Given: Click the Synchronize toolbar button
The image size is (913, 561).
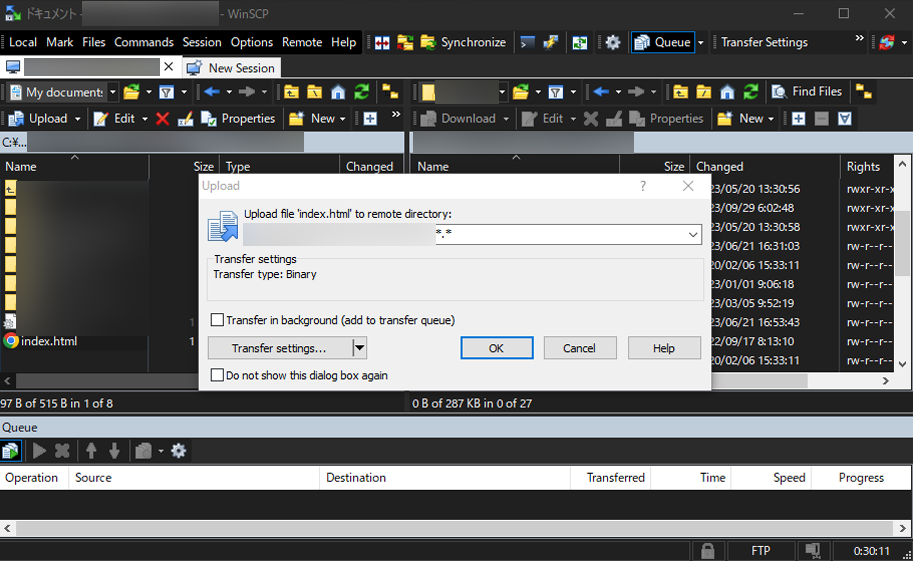Looking at the screenshot, I should click(x=463, y=43).
